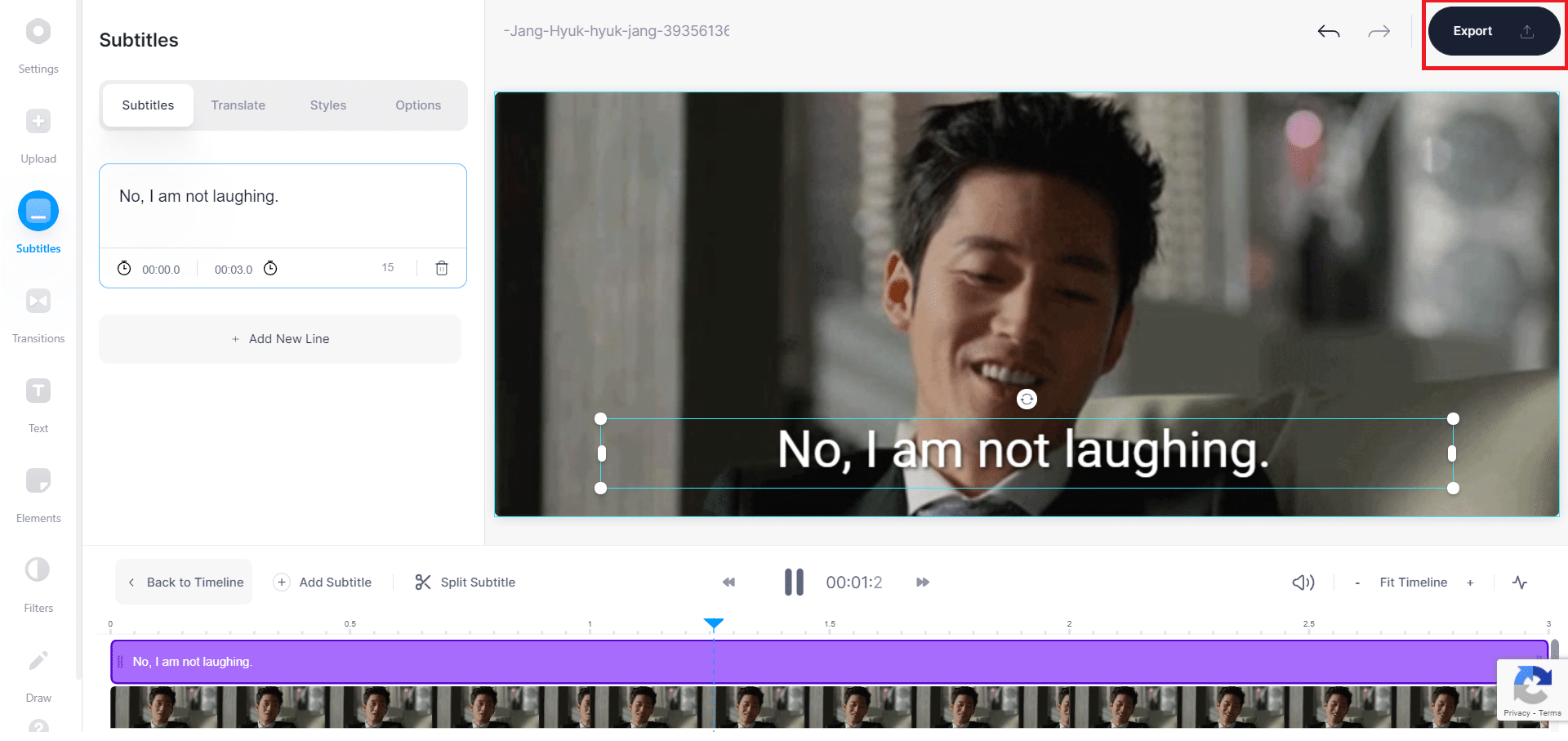Open the Upload media panel

click(38, 122)
